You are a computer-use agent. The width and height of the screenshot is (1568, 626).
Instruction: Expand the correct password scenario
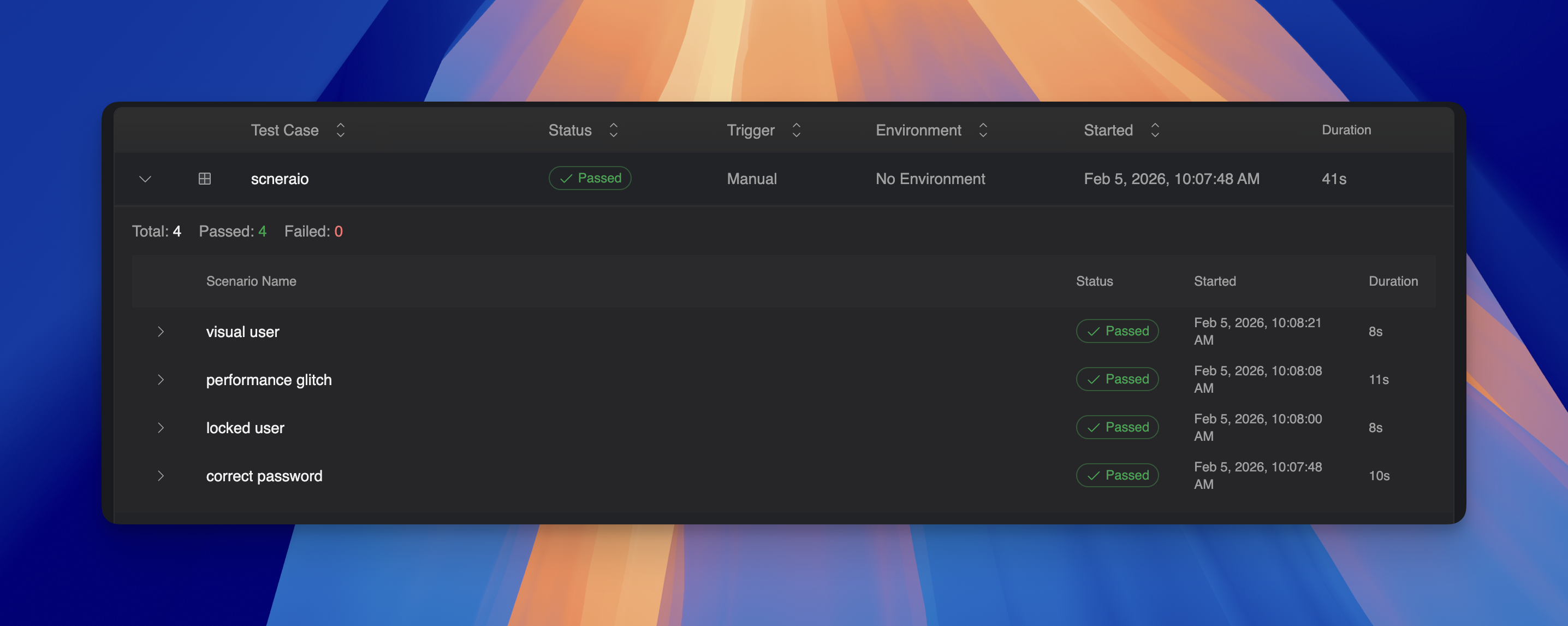(x=161, y=476)
